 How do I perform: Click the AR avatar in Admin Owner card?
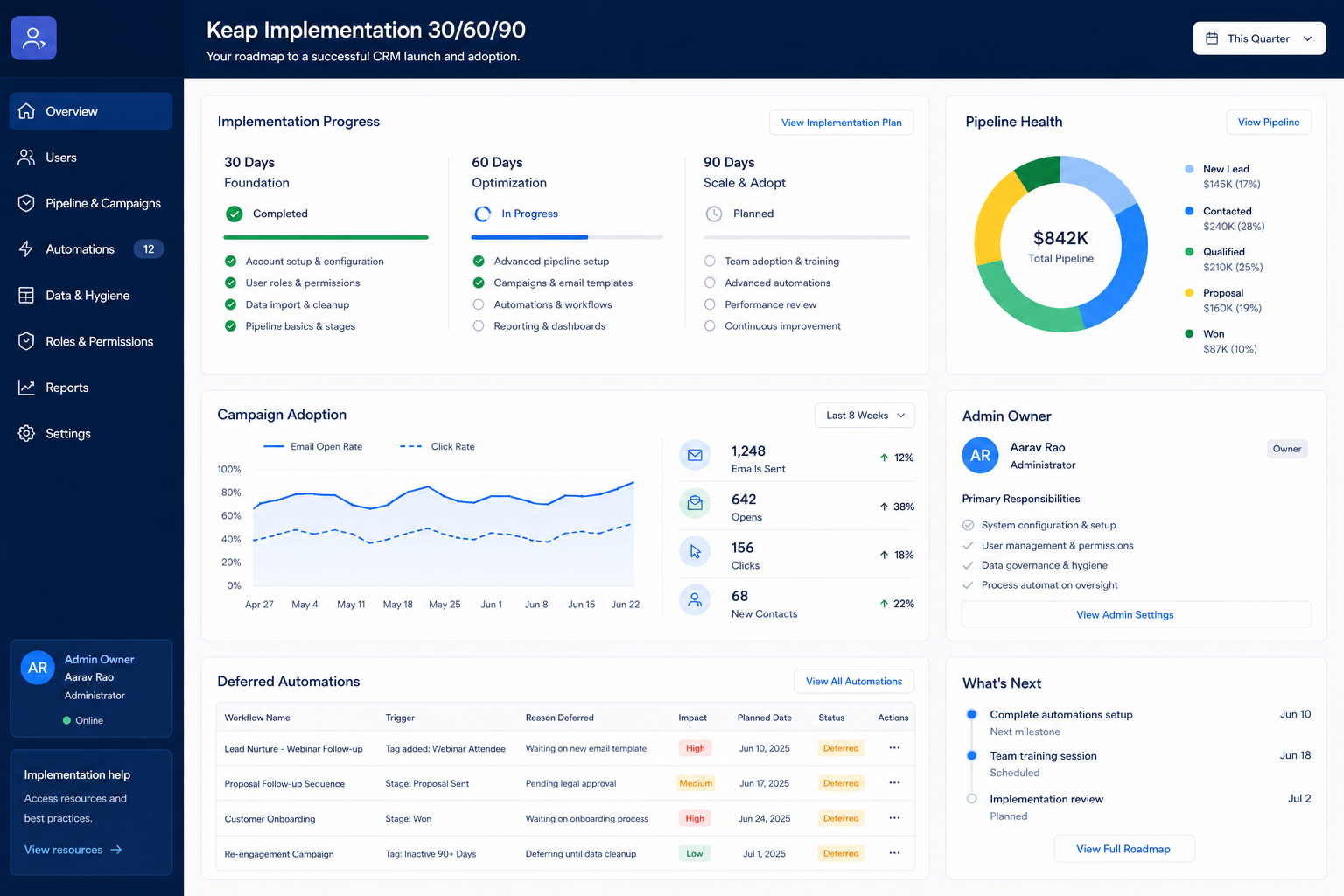coord(980,455)
